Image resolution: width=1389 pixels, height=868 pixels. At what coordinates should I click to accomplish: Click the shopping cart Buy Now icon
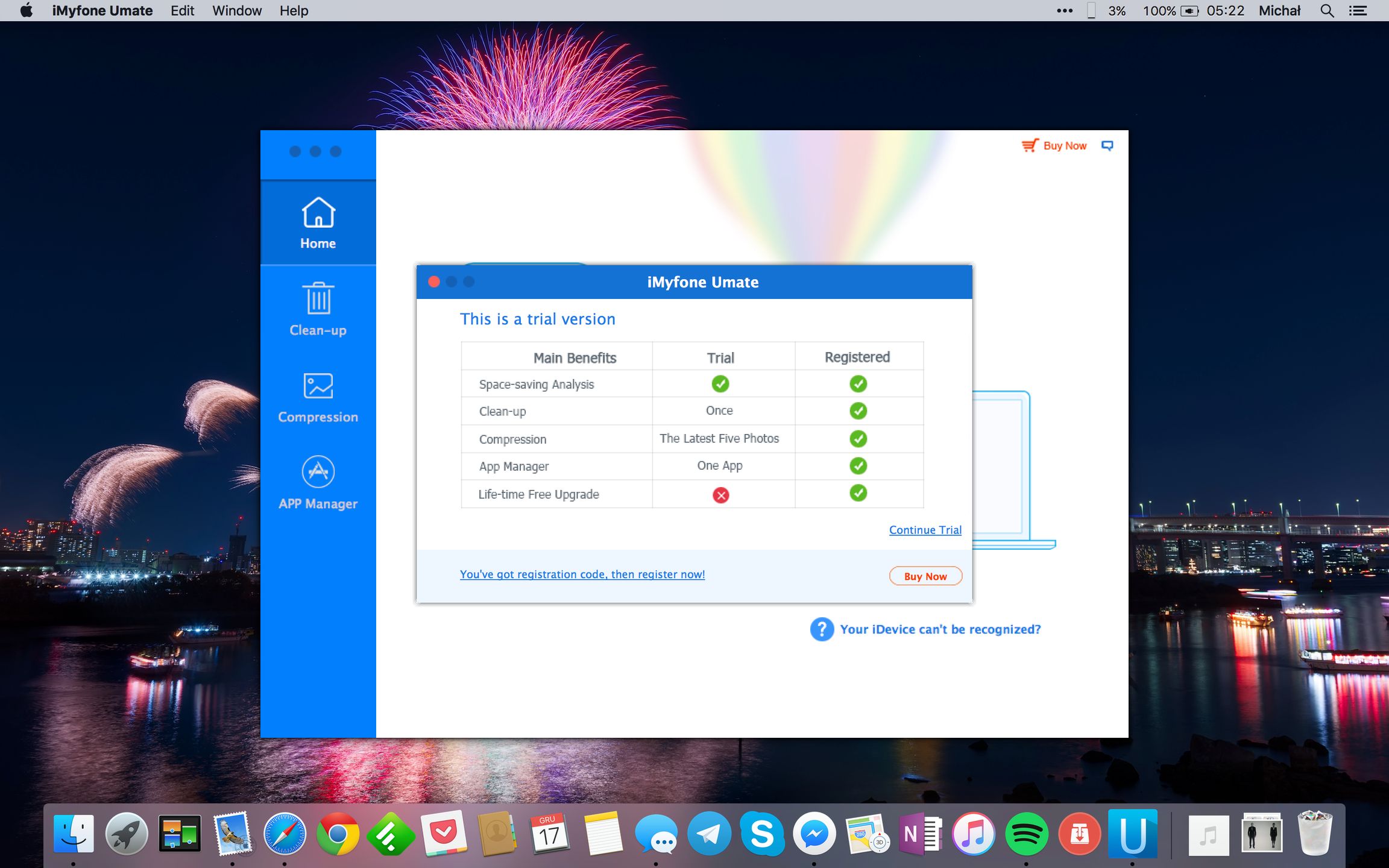pyautogui.click(x=1031, y=145)
